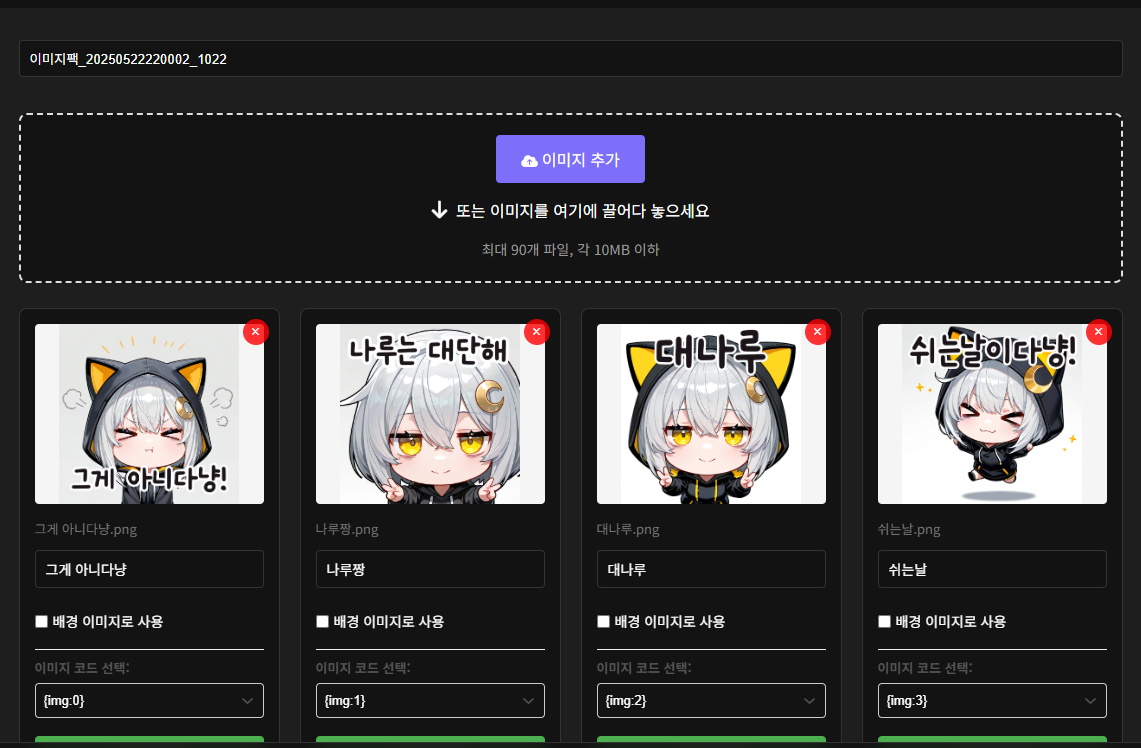This screenshot has height=748, width=1141.
Task: Open the {img:1} image code dropdown
Action: 430,701
